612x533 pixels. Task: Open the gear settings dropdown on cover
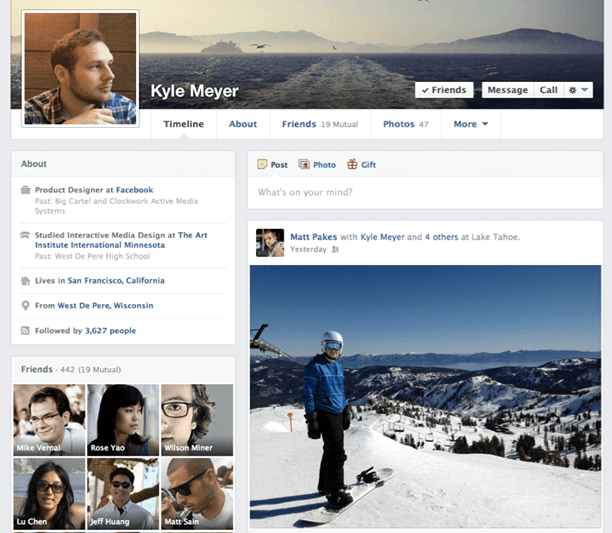578,90
